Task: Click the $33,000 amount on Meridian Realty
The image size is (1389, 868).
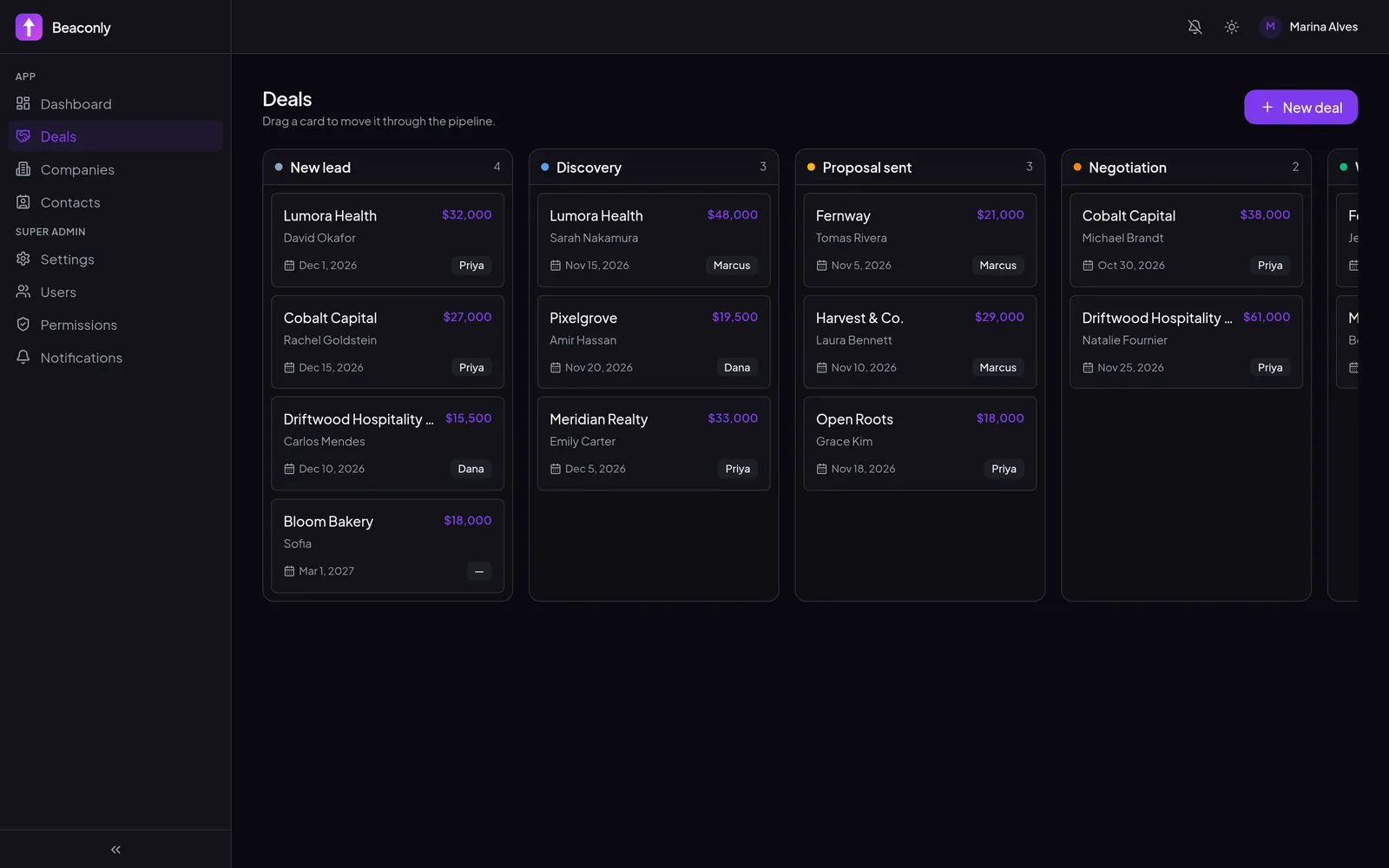Action: tap(733, 418)
